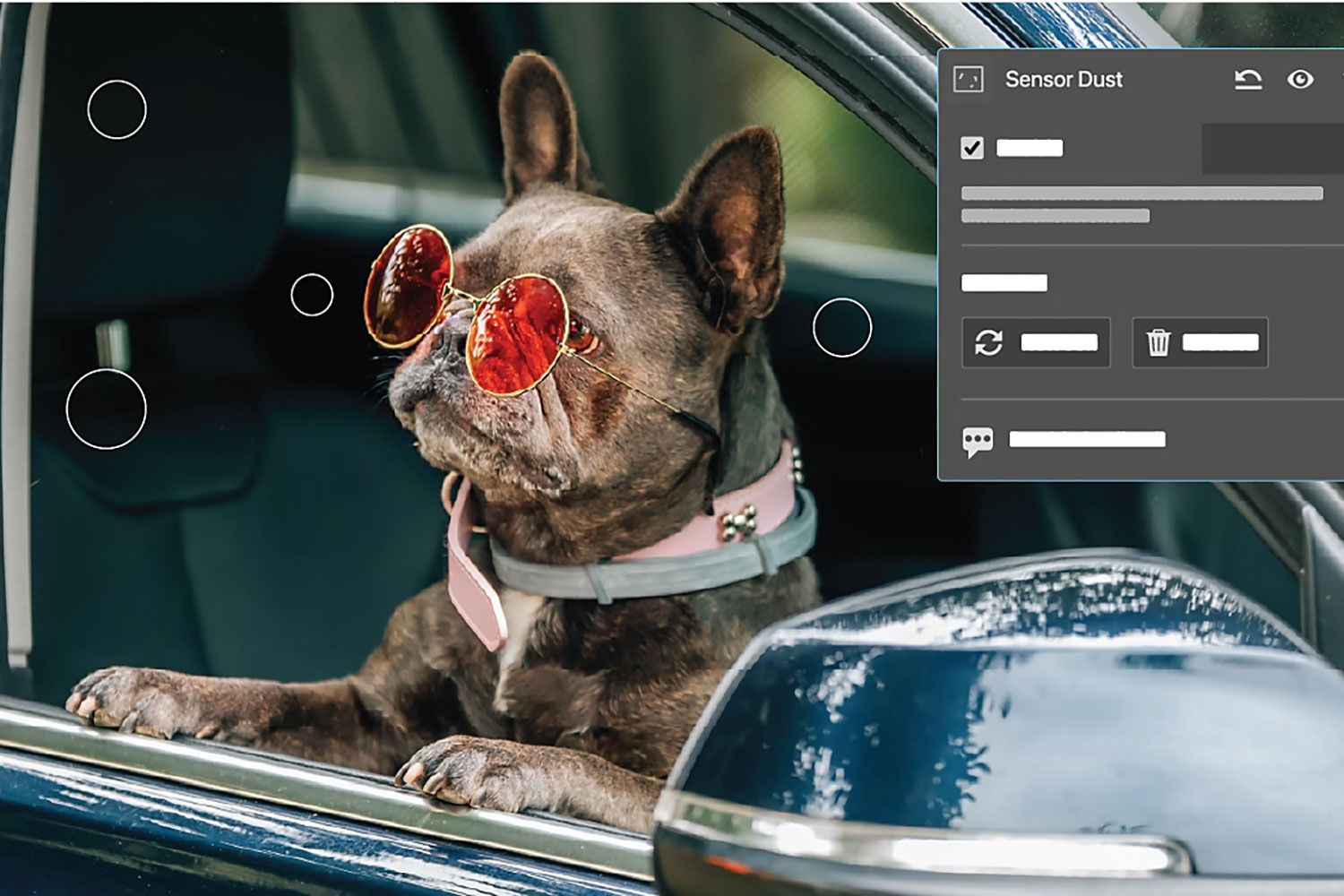Select the largest dust circle on the left side
Viewport: 1344px width, 896px height.
click(x=106, y=409)
